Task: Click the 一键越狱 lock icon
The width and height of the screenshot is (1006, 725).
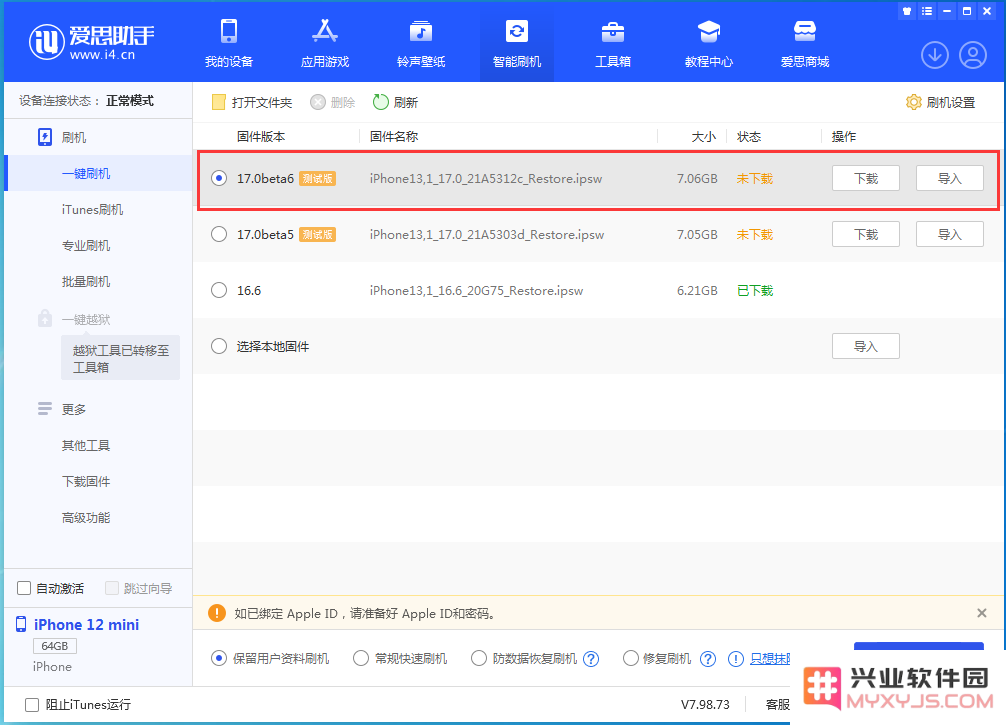Action: pyautogui.click(x=45, y=318)
